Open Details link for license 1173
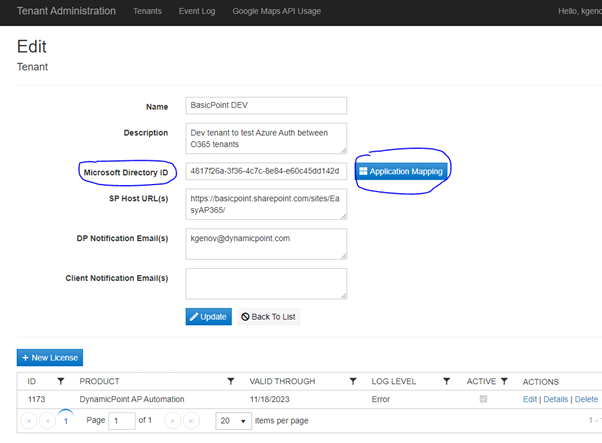602x443 pixels. (x=557, y=400)
